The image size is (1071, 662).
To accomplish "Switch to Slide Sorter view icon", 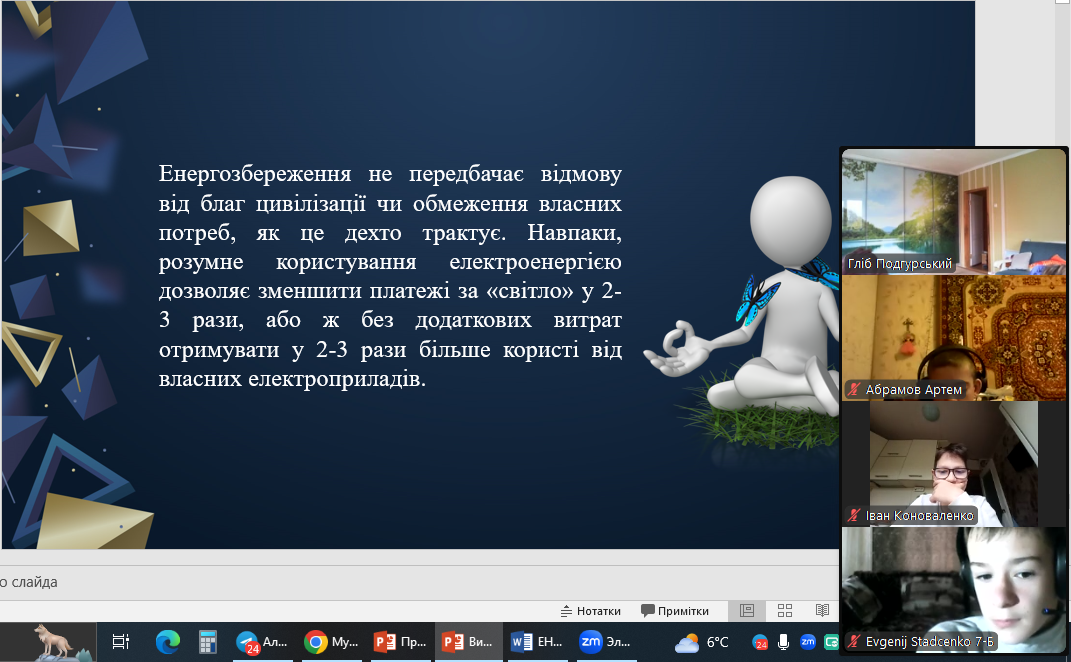I will [785, 611].
